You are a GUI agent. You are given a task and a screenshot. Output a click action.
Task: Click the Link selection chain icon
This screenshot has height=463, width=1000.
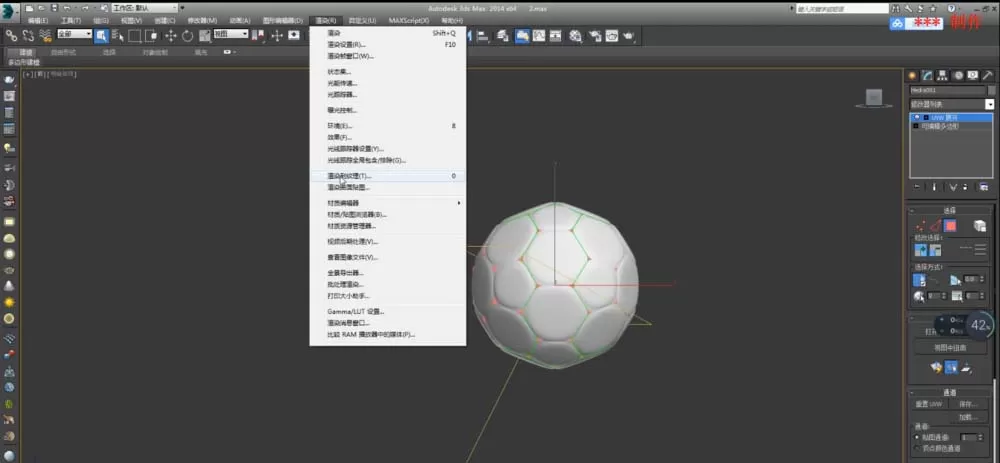click(11, 36)
